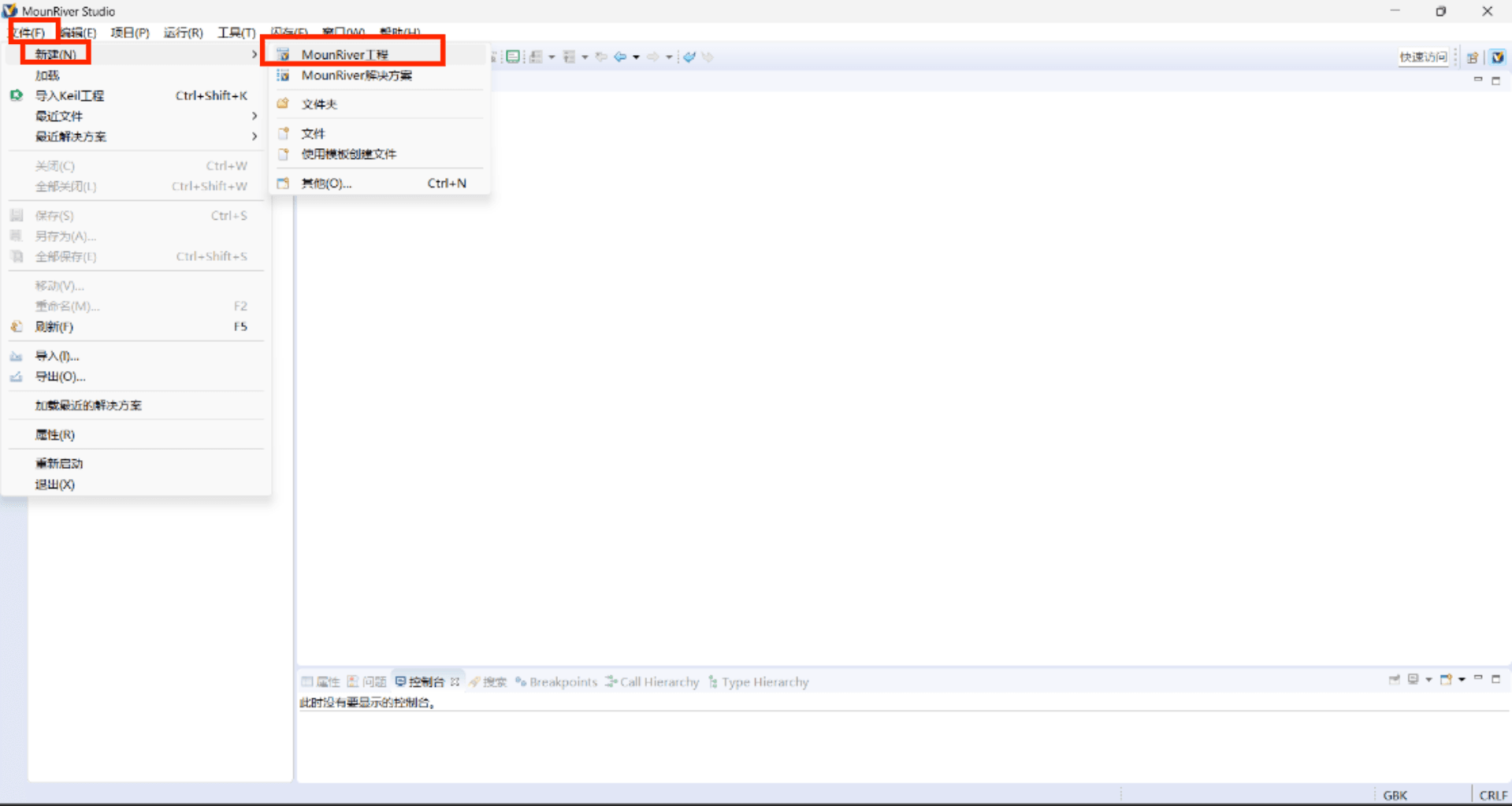Click the Open Perspective icon
This screenshot has width=1512, height=806.
(x=1472, y=57)
